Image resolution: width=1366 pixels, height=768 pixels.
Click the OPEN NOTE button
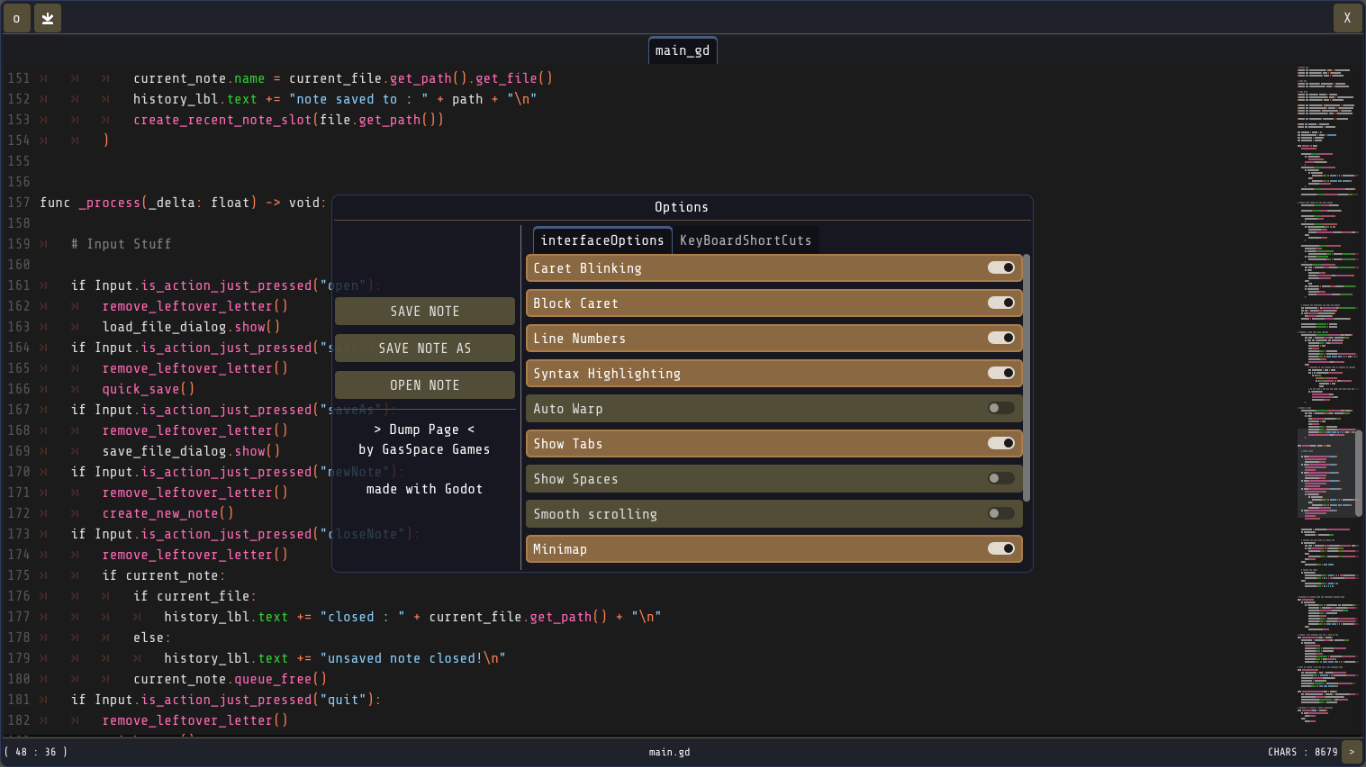tap(425, 385)
